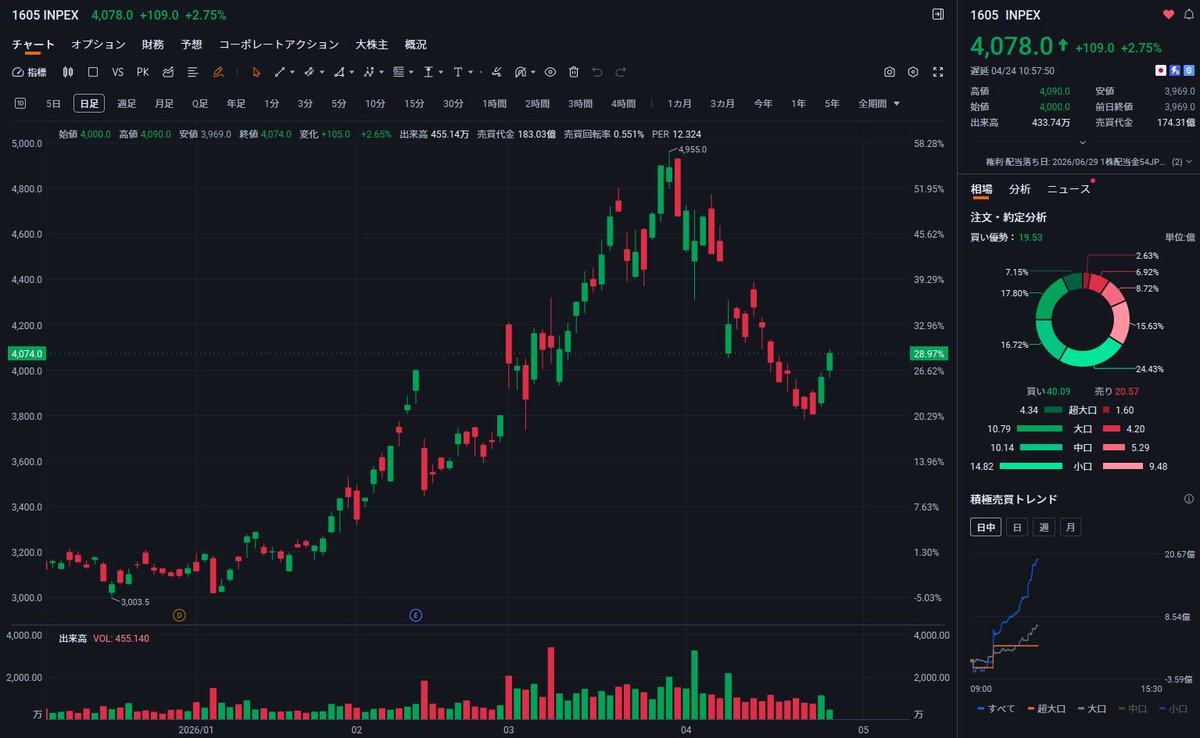Viewport: 1200px width, 738px height.
Task: Click the 1D box icon
Action: pyautogui.click(x=20, y=103)
